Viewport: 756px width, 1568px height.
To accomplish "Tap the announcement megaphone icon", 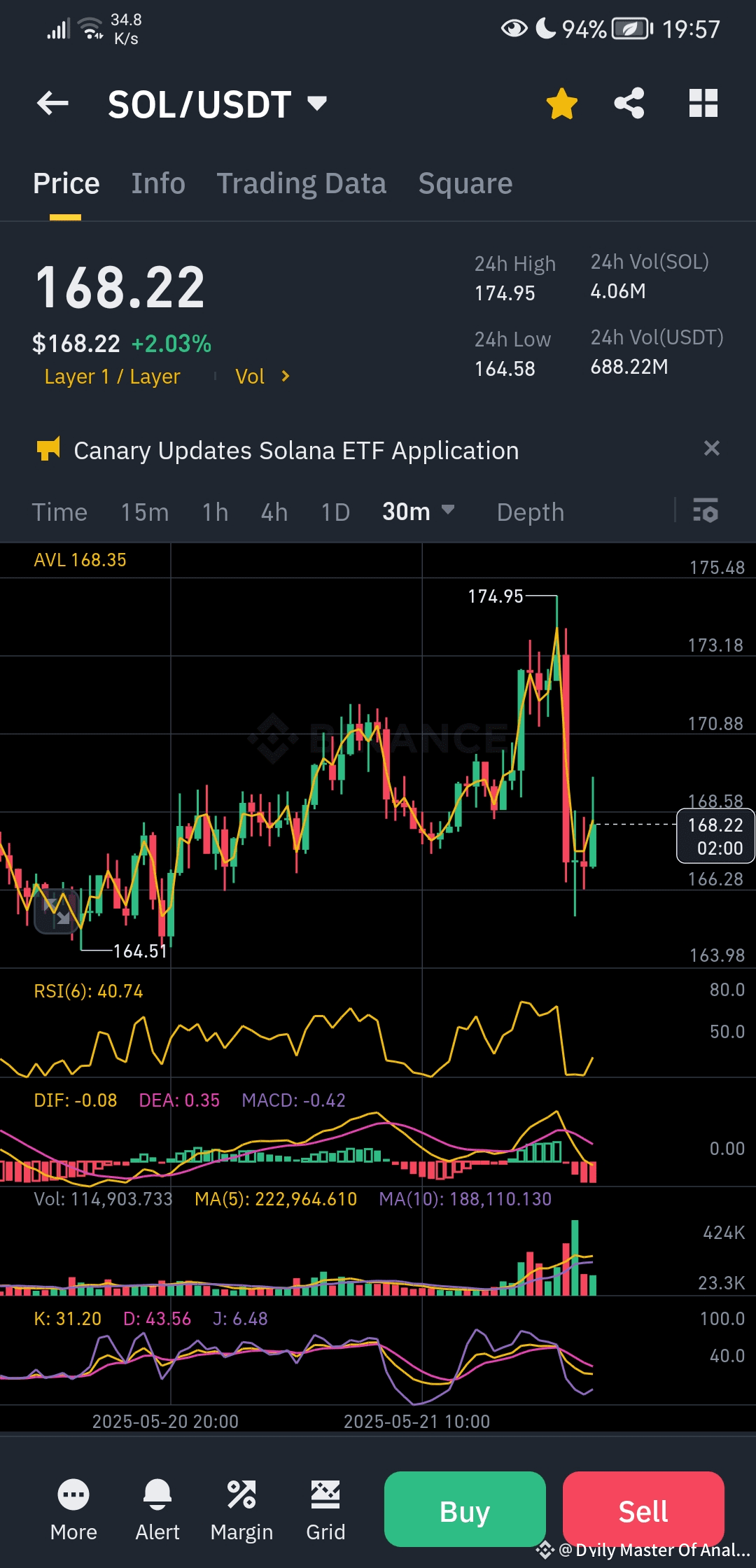I will [x=48, y=449].
